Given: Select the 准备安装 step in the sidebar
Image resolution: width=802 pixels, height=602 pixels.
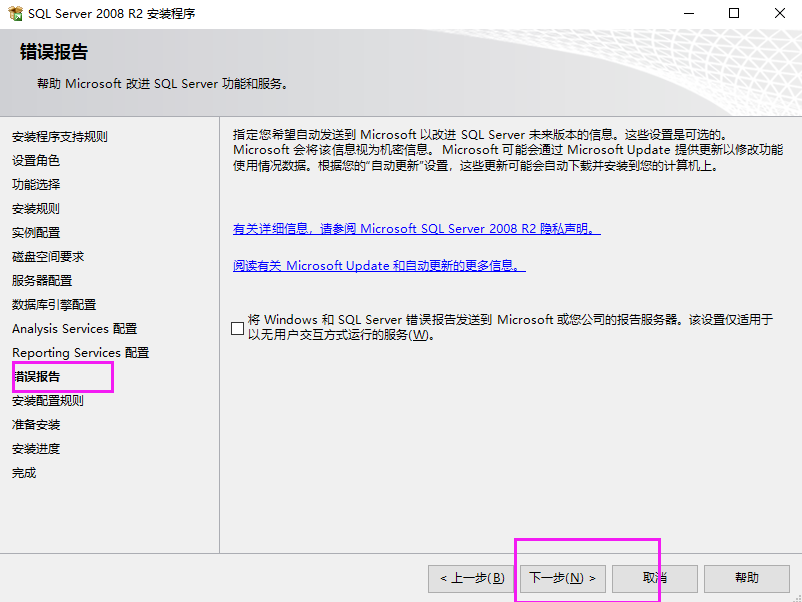Looking at the screenshot, I should point(35,424).
